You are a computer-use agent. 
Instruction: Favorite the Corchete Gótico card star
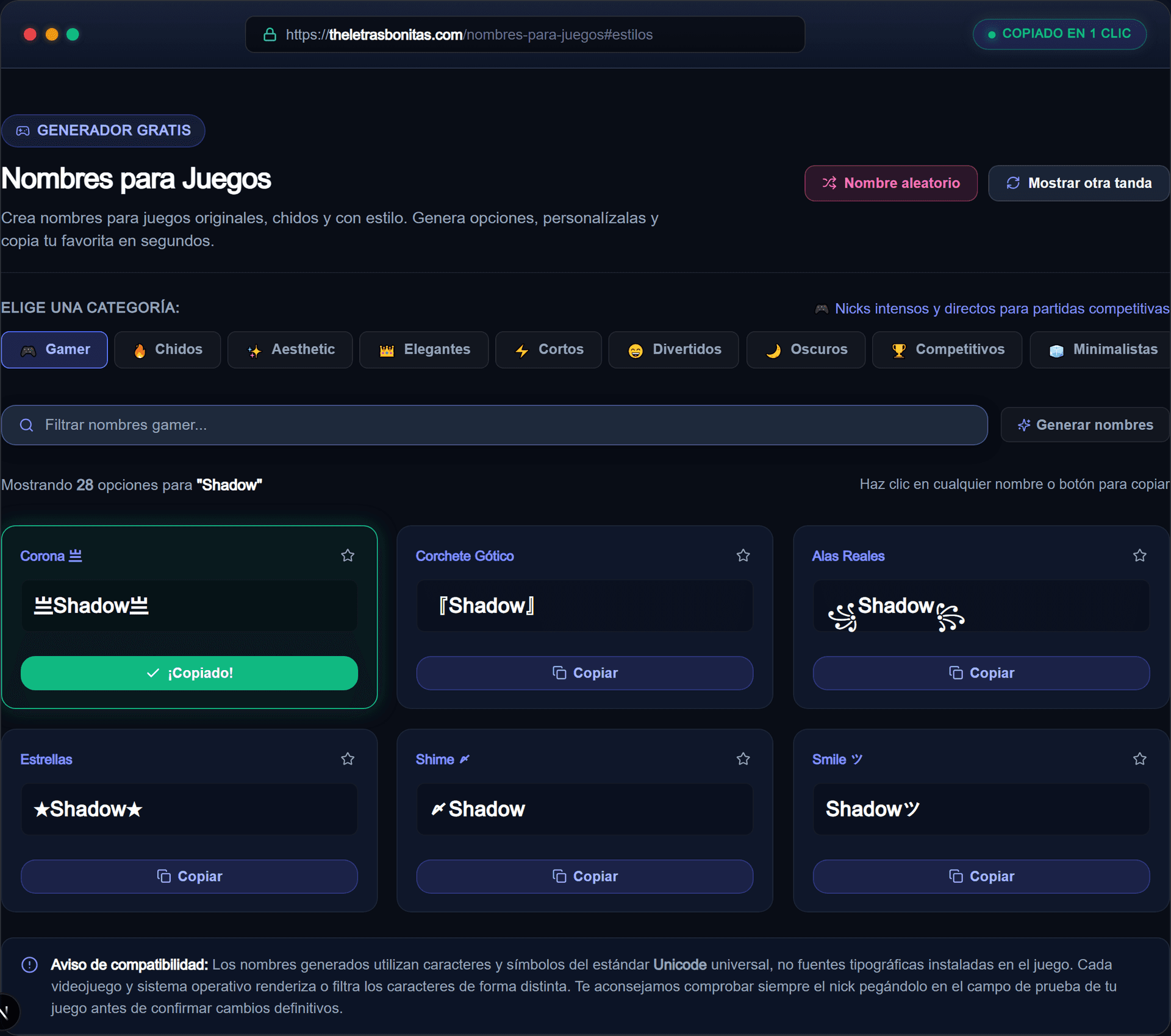click(743, 556)
